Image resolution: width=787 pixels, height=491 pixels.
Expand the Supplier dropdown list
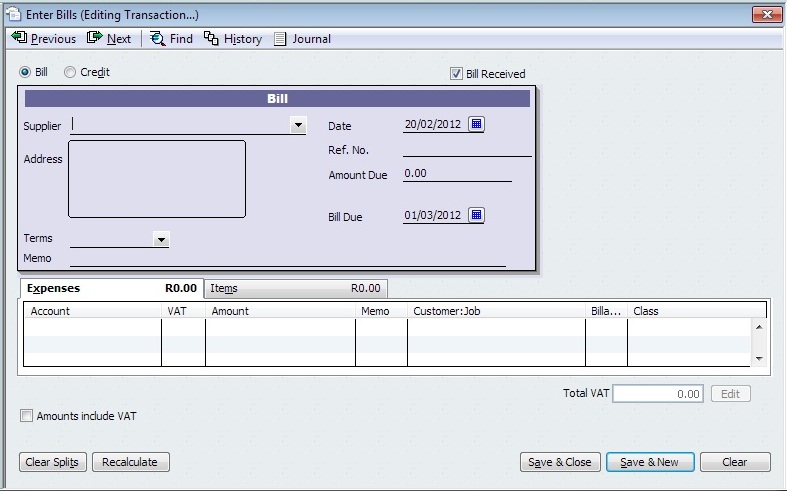coord(298,126)
